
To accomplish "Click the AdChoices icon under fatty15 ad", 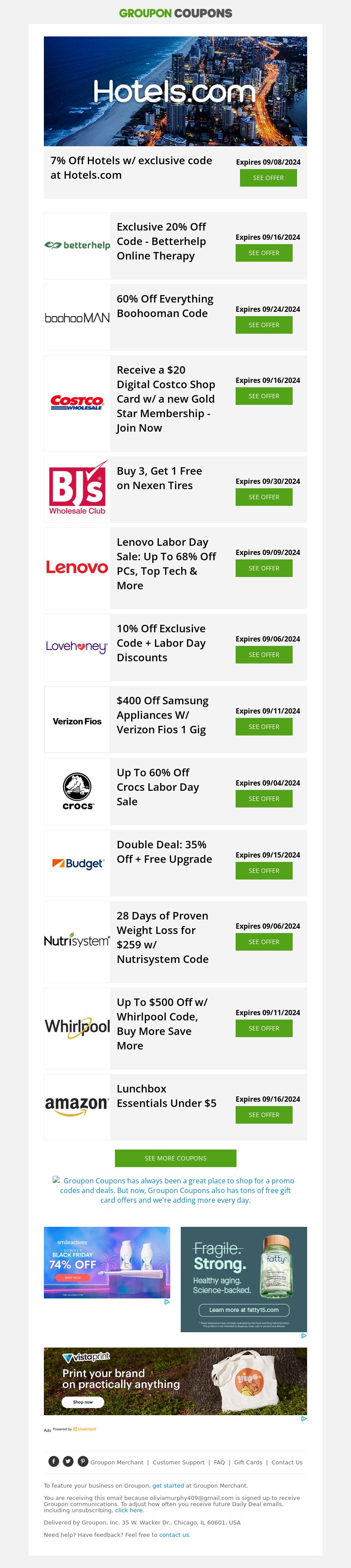I will [304, 1335].
